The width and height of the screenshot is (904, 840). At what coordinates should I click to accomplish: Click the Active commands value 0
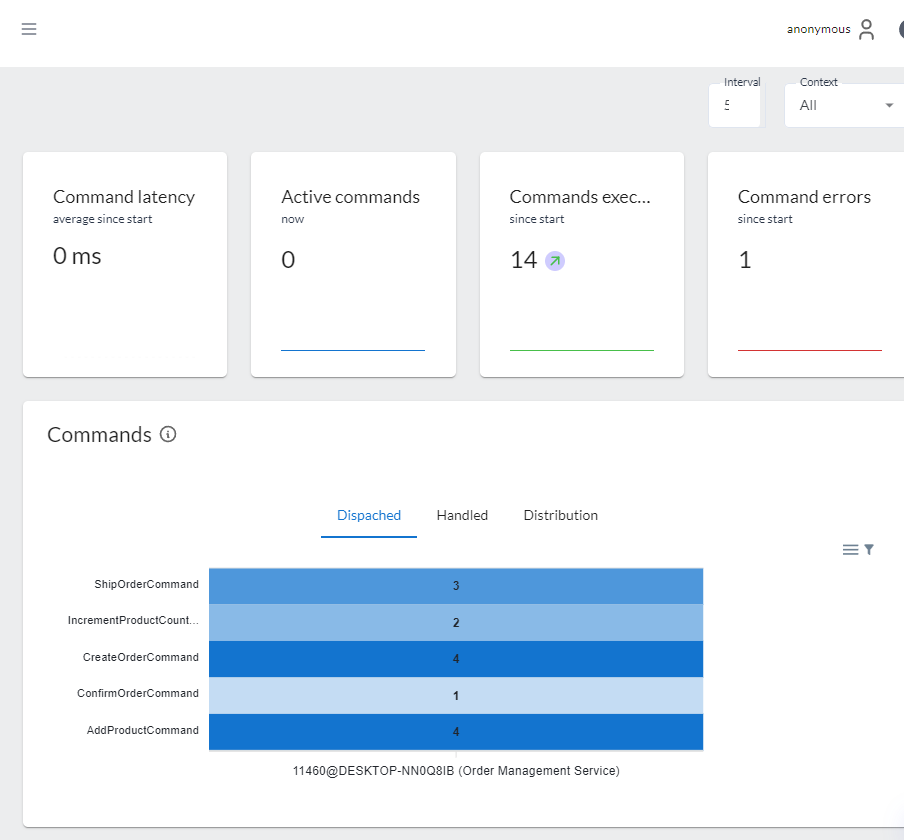click(288, 260)
